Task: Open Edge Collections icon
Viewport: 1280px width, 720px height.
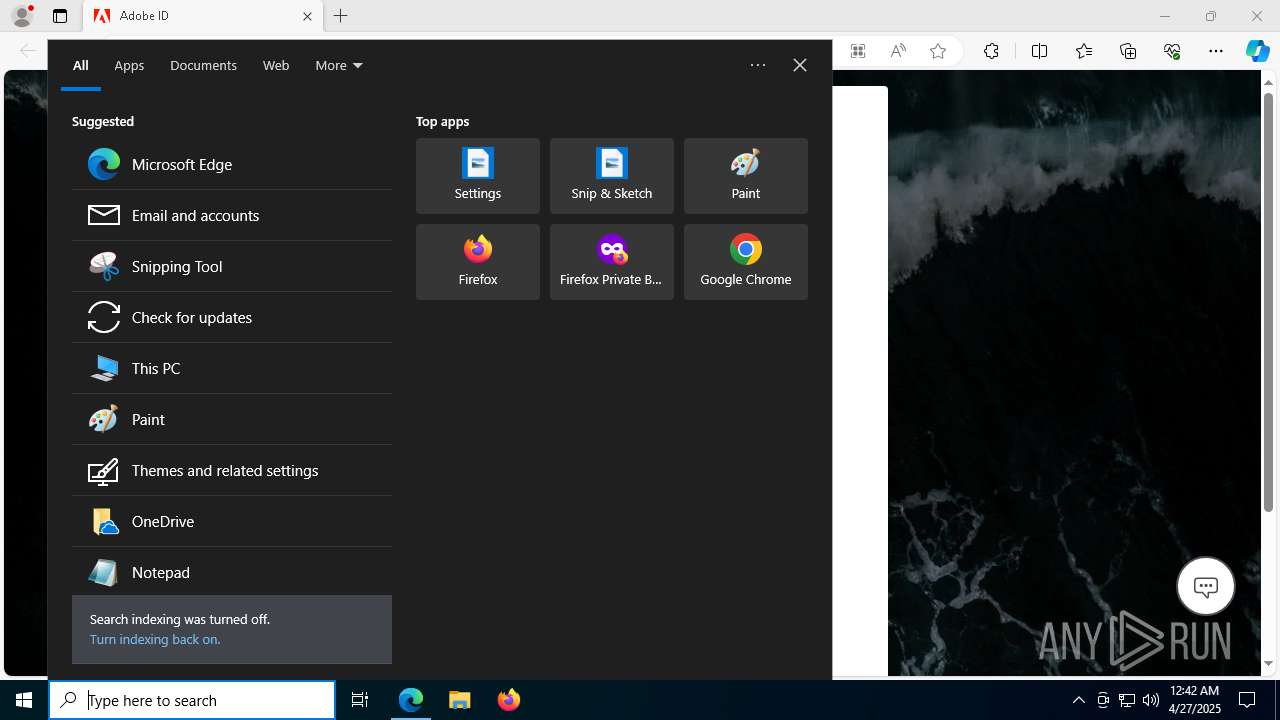Action: (1128, 51)
